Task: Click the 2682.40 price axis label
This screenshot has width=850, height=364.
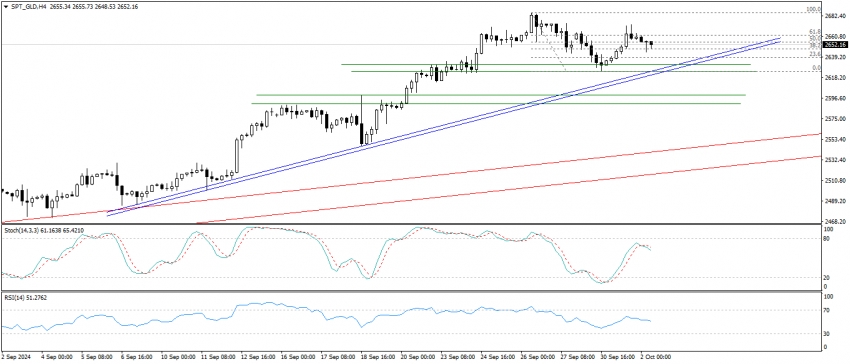Action: click(834, 16)
